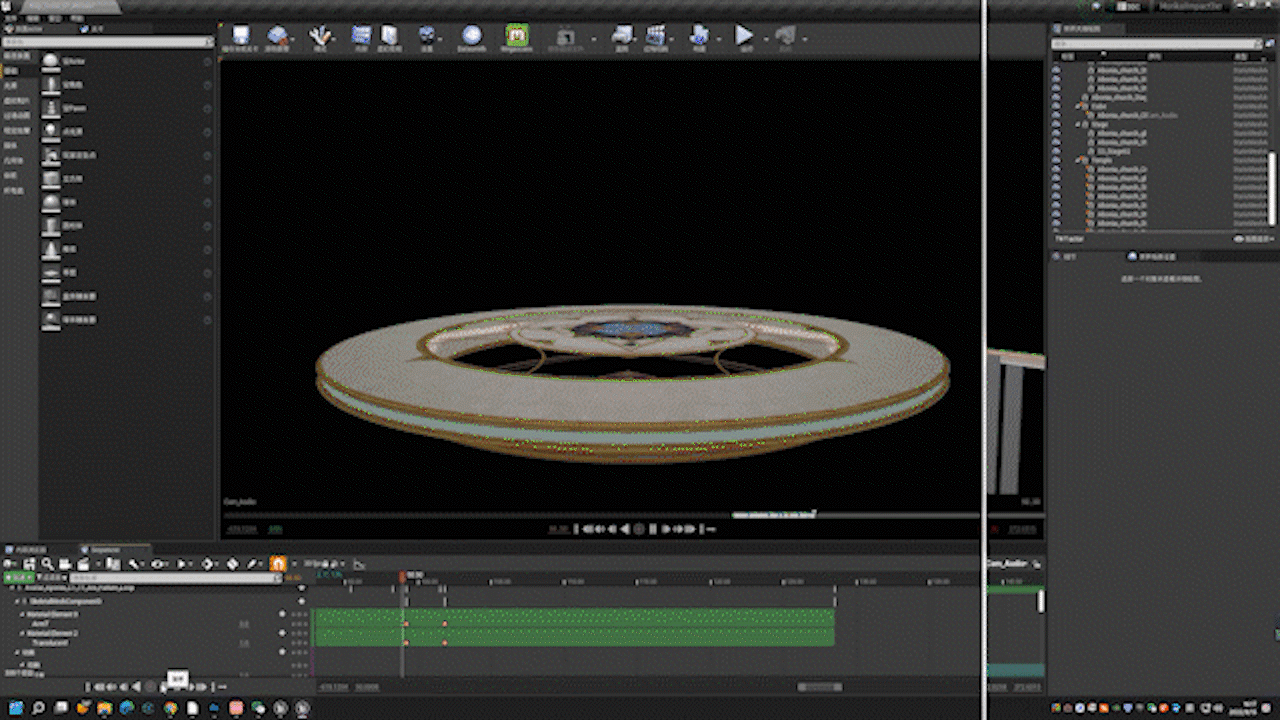Open outliner view options dropdown with eye
The image size is (1280, 720).
point(1255,239)
